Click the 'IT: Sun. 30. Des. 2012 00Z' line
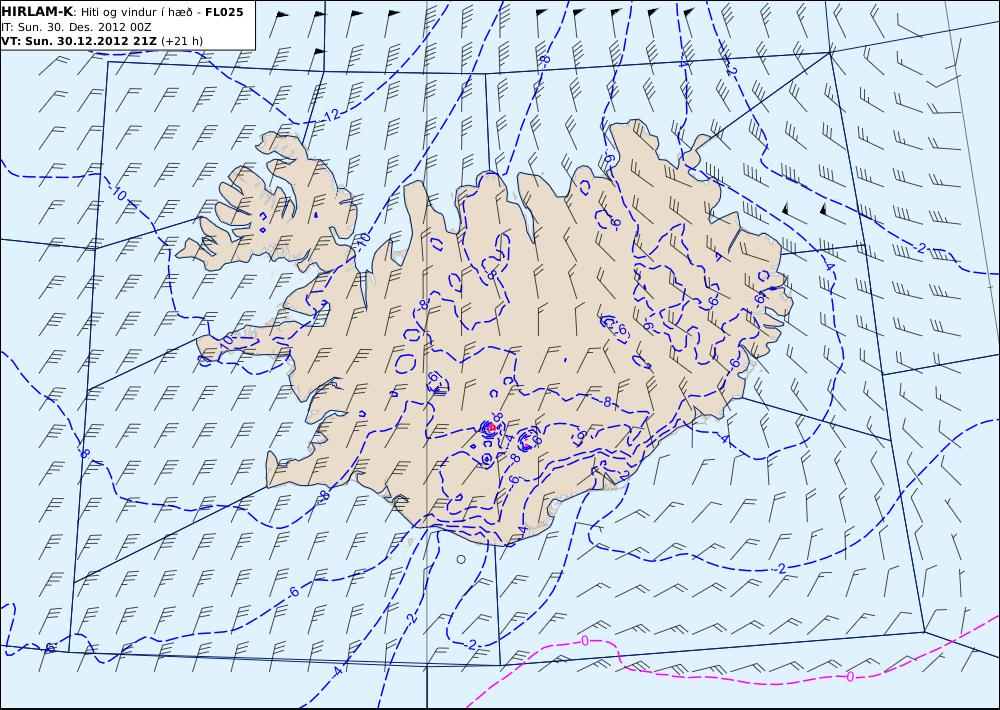The height and width of the screenshot is (710, 1000). [x=77, y=27]
